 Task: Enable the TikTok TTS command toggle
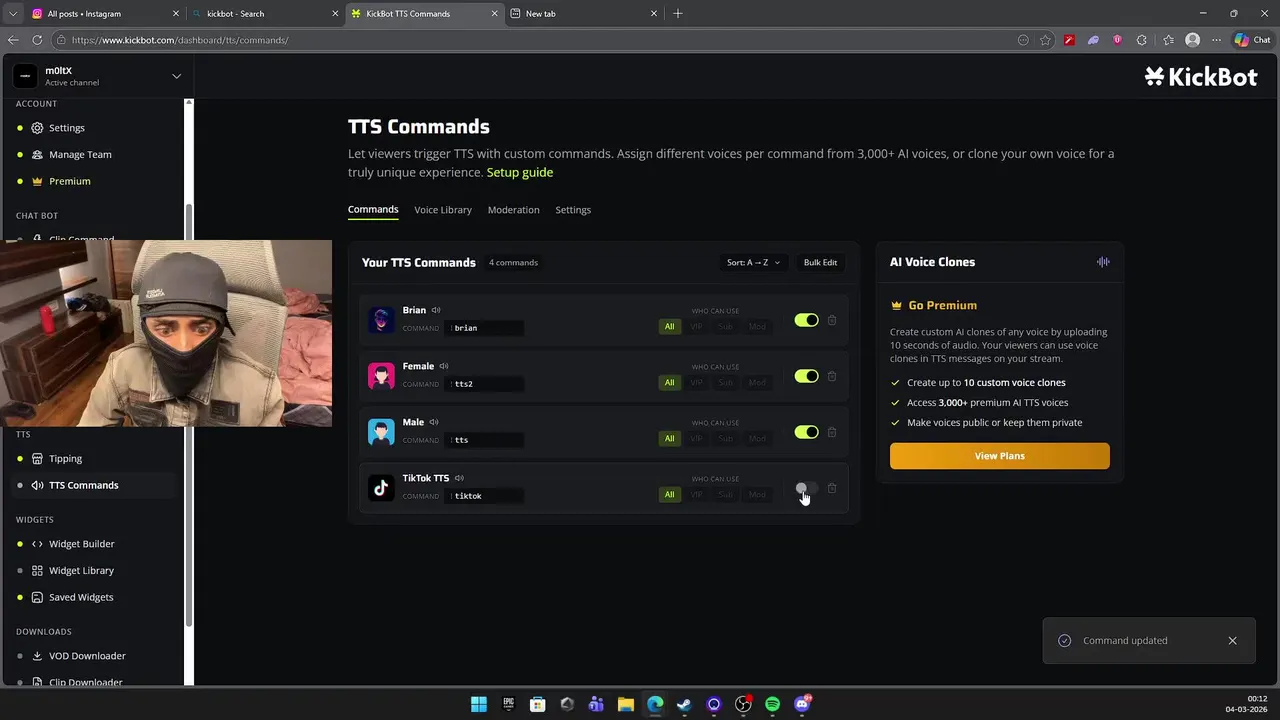pos(806,488)
